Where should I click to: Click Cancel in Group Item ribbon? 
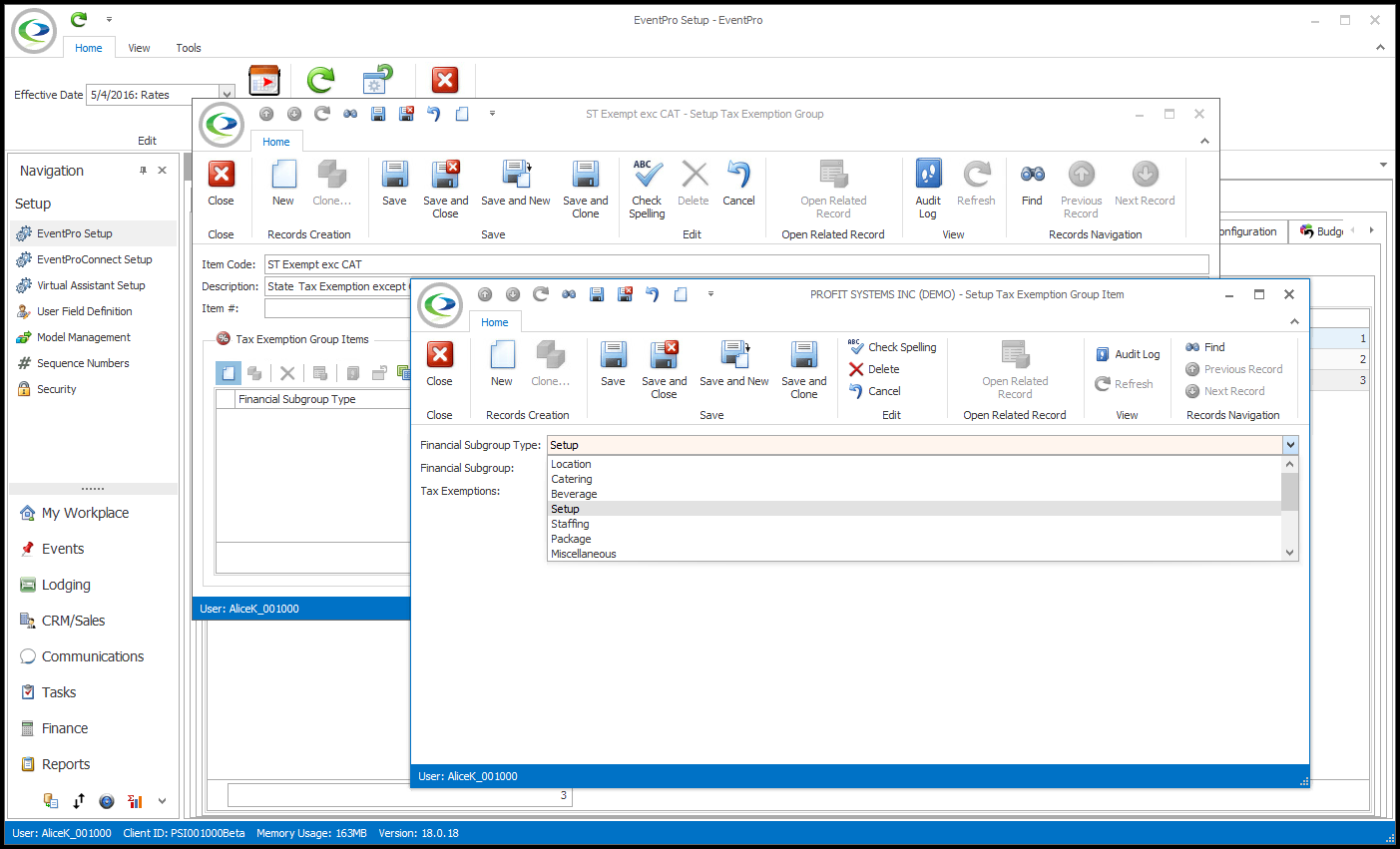875,391
